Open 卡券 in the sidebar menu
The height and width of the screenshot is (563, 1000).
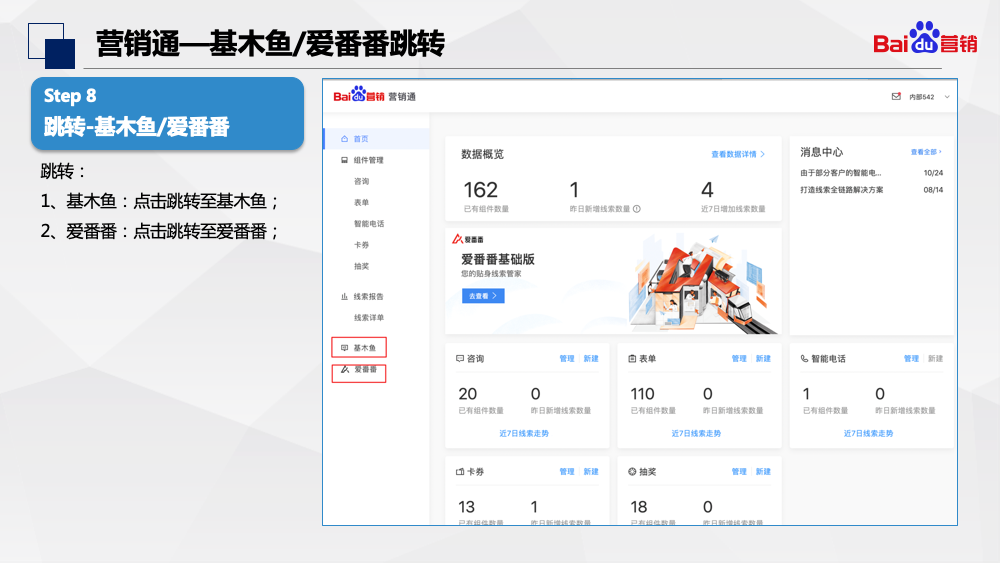coord(362,245)
